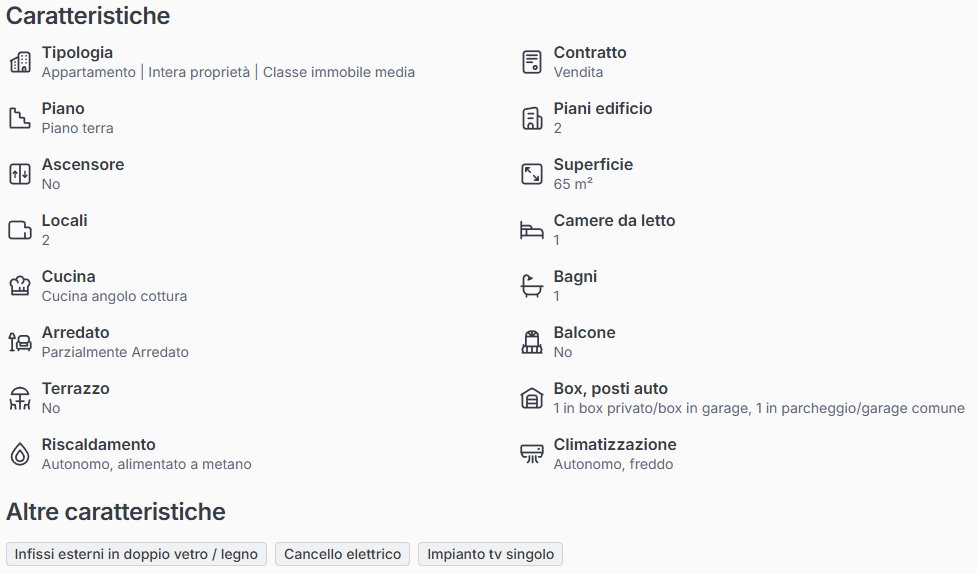Image resolution: width=977 pixels, height=574 pixels.
Task: Click the Balcone icon
Action: 532,342
